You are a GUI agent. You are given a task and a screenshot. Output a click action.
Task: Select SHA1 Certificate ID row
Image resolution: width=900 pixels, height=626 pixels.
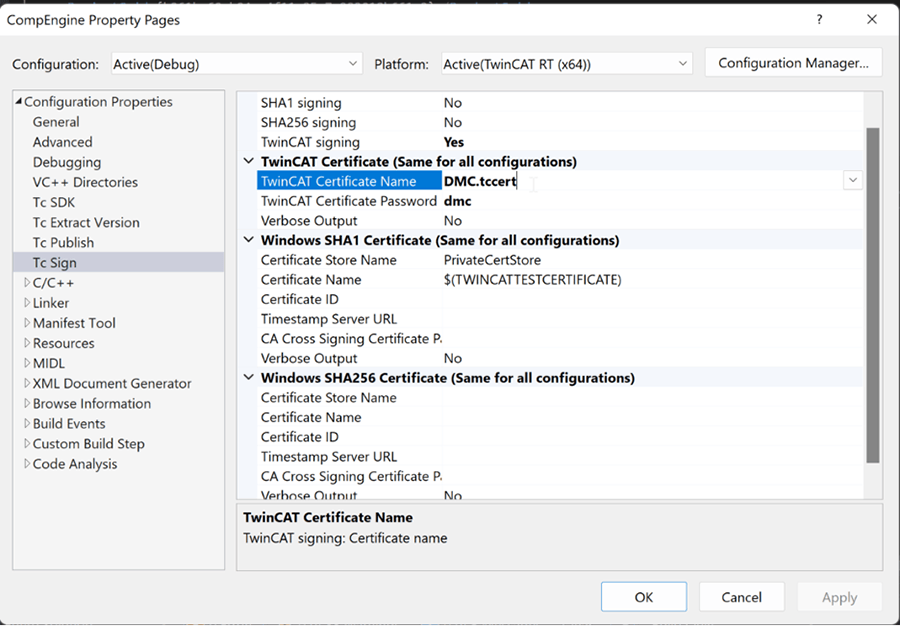pos(560,299)
